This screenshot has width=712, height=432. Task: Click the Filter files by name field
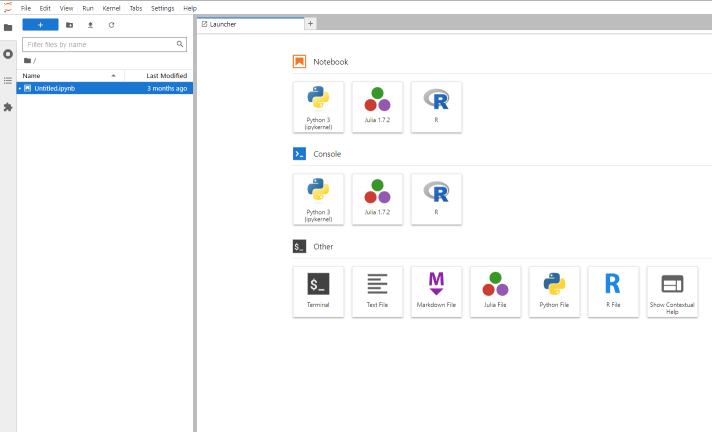[x=104, y=45]
